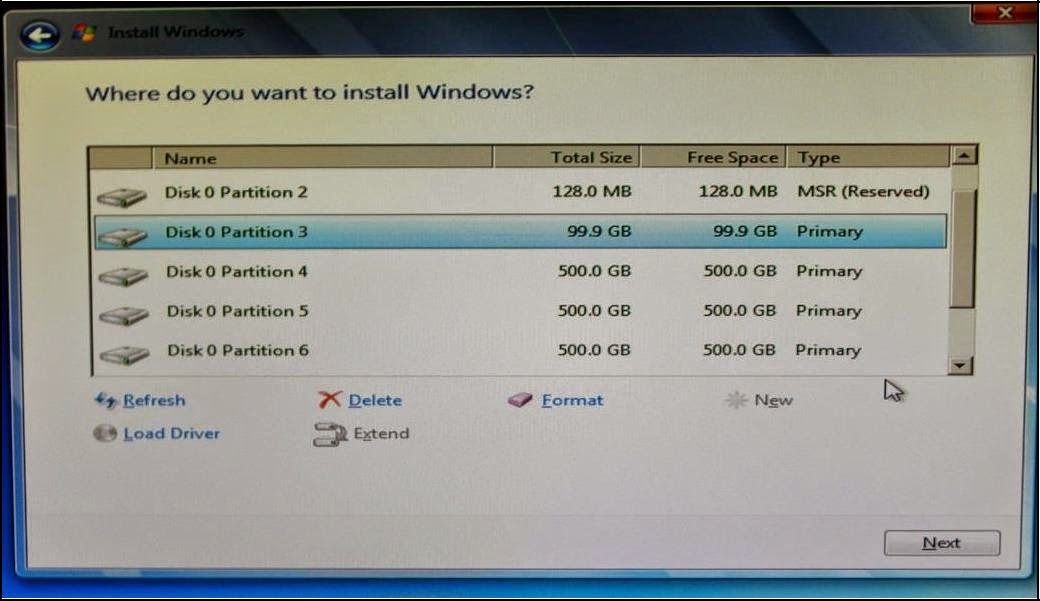Click the disk icon for Disk 0 Partition 2
1040x601 pixels.
[x=122, y=197]
